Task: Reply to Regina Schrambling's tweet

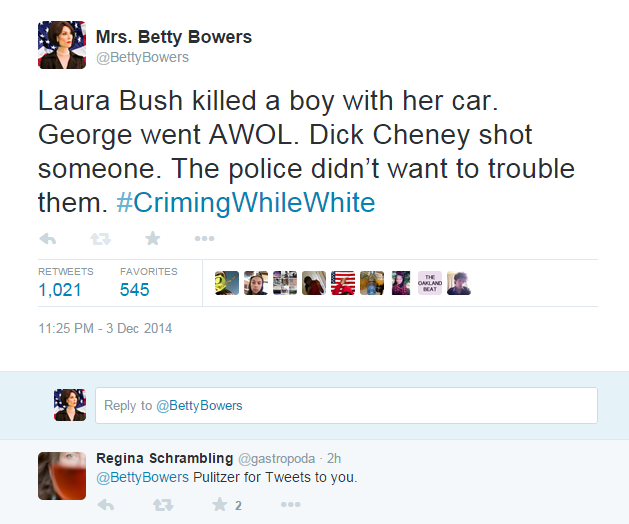Action: tap(106, 505)
